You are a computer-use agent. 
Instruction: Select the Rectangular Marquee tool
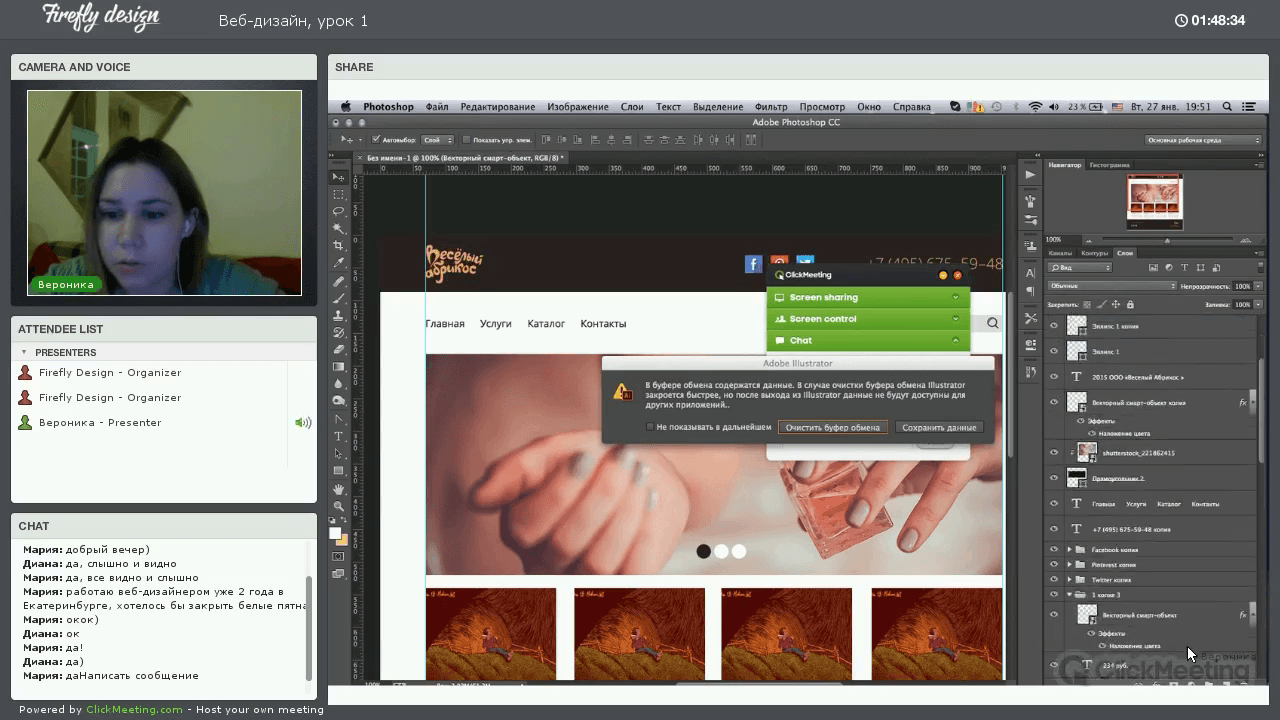click(x=339, y=194)
